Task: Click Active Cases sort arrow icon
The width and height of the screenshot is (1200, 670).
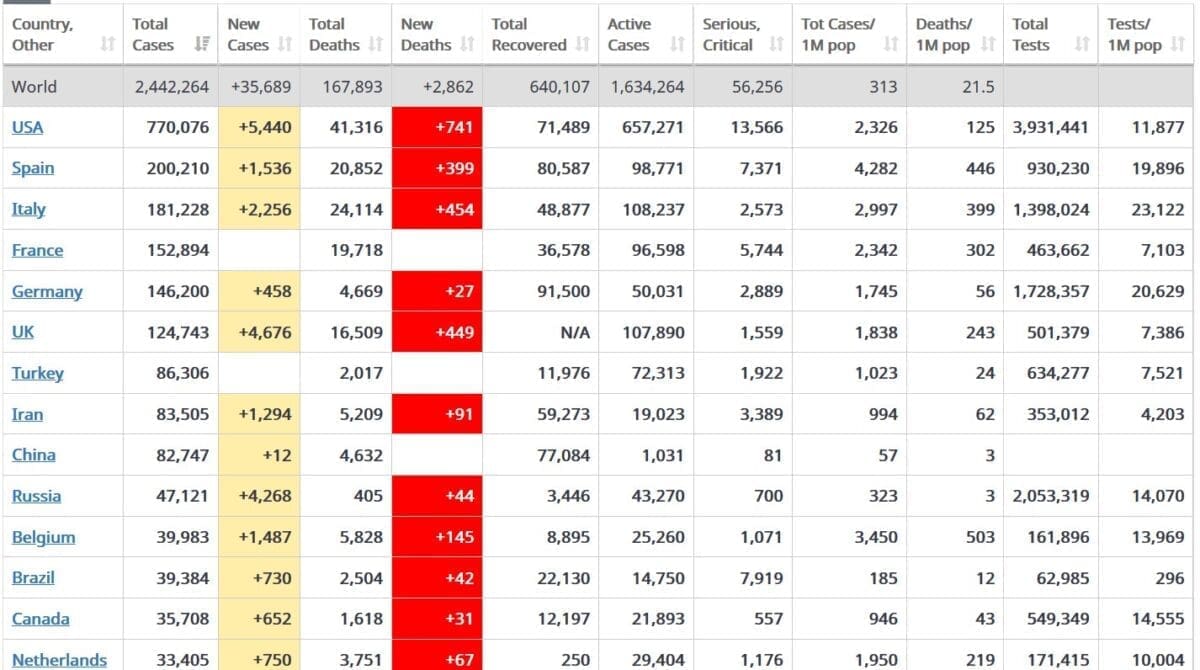Action: (677, 45)
